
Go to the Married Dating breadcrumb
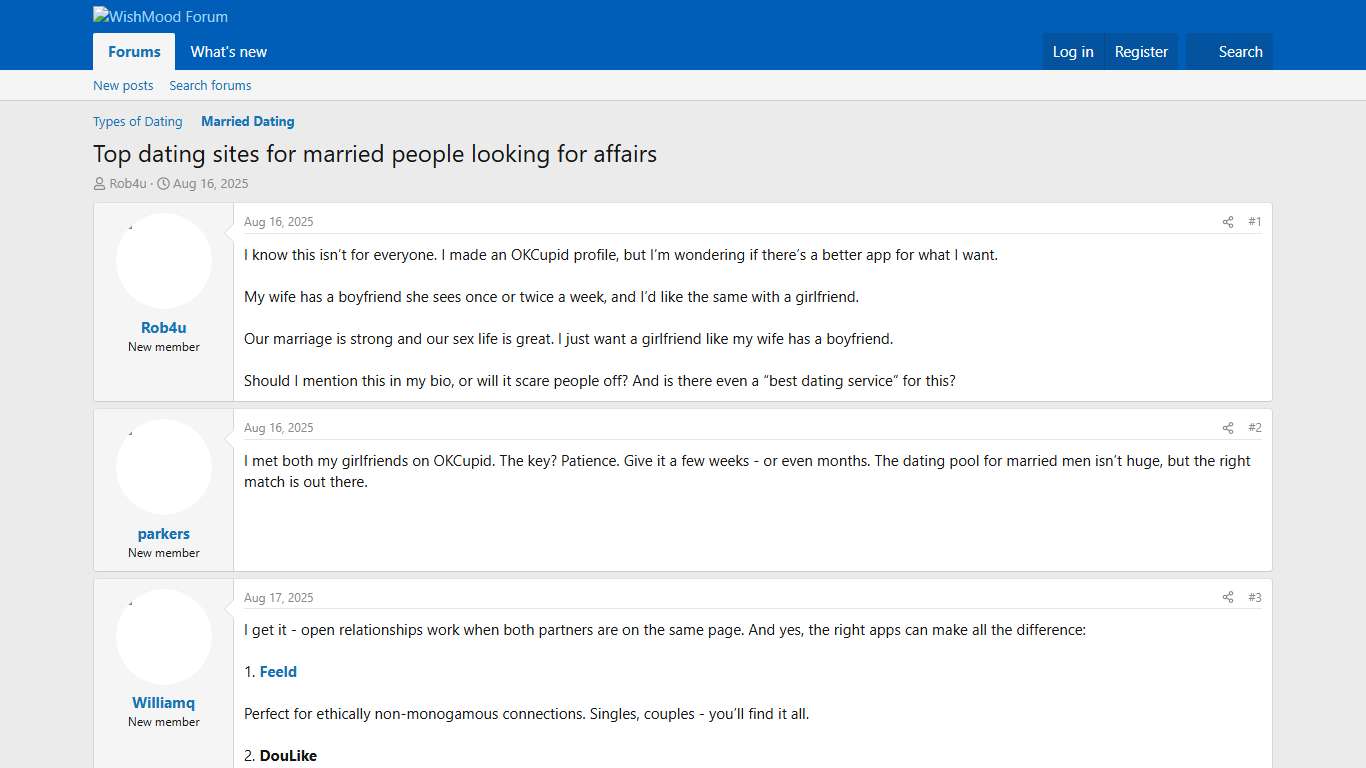[247, 121]
